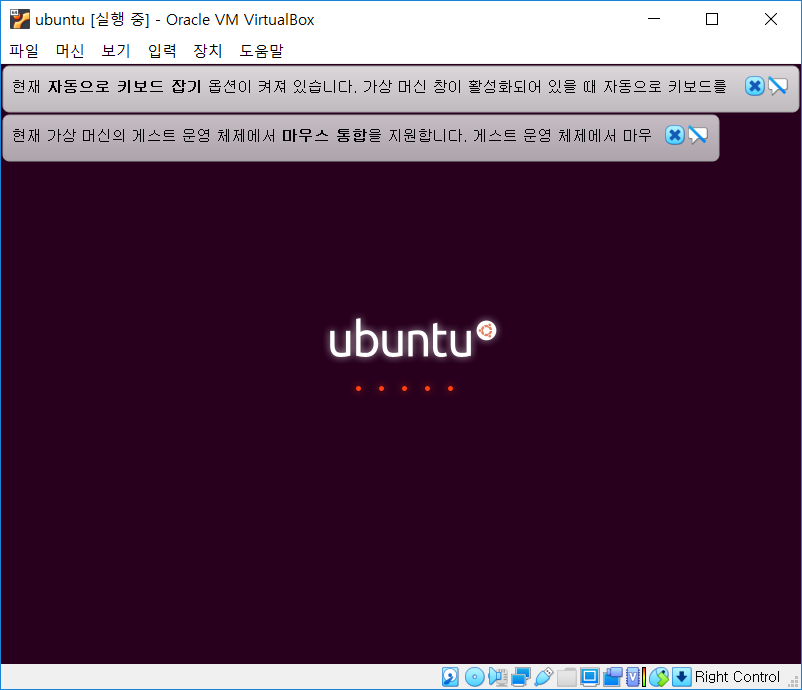802x690 pixels.
Task: Click the display status icon
Action: click(x=589, y=677)
